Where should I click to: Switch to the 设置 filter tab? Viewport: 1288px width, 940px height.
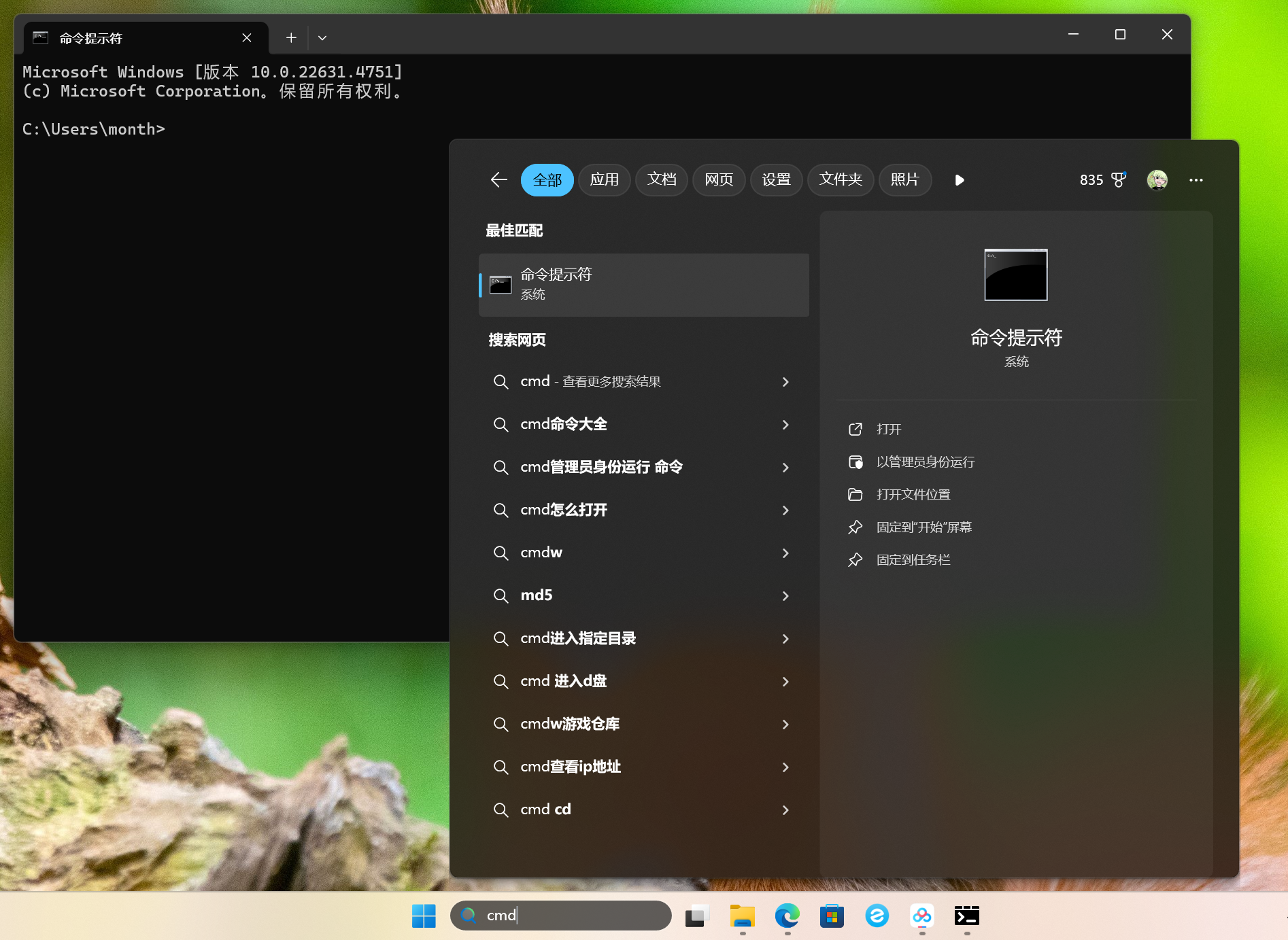(777, 180)
